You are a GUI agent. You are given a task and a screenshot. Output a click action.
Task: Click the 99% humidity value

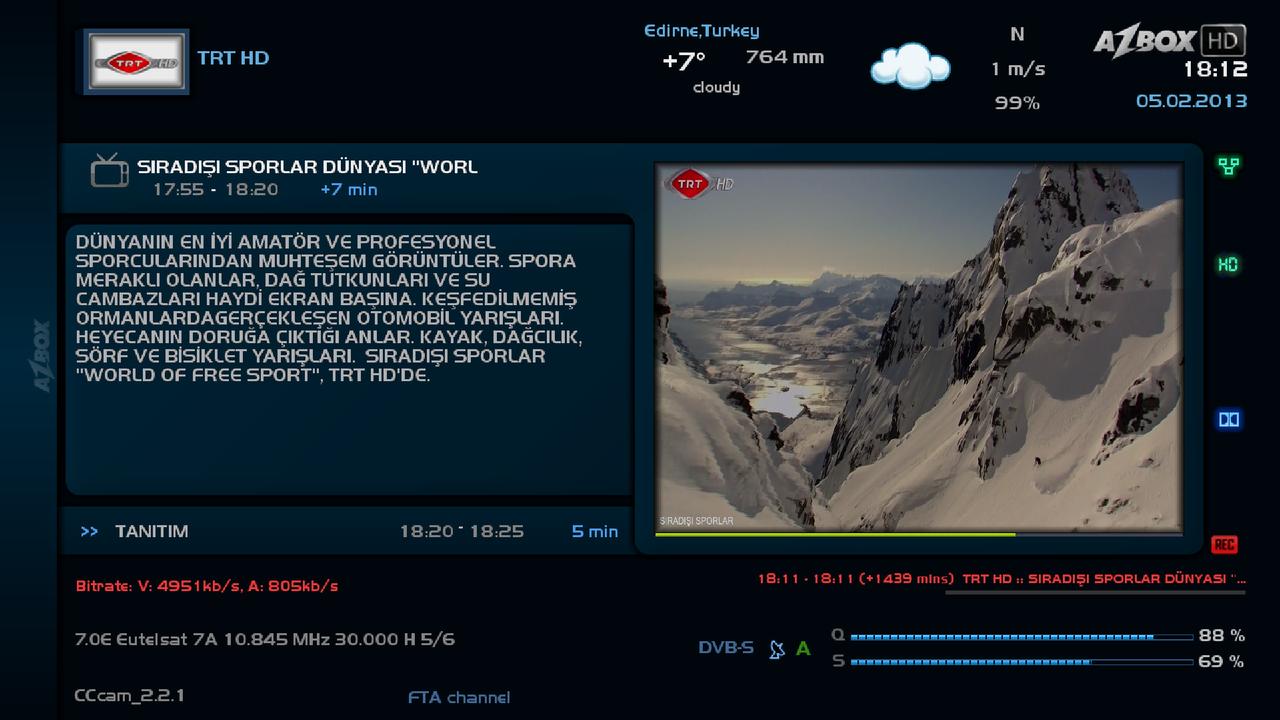(1017, 102)
